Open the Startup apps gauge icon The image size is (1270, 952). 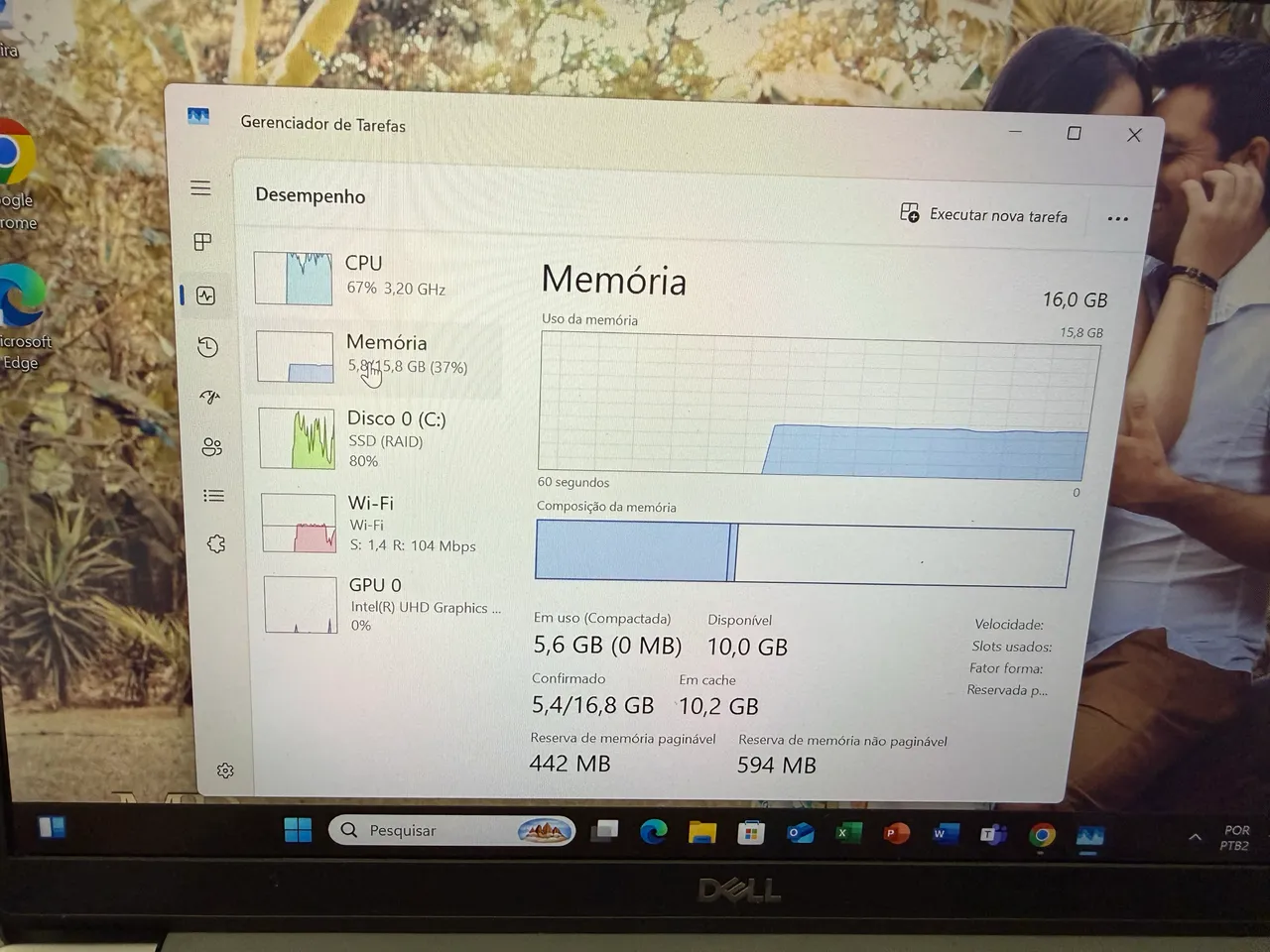point(209,397)
